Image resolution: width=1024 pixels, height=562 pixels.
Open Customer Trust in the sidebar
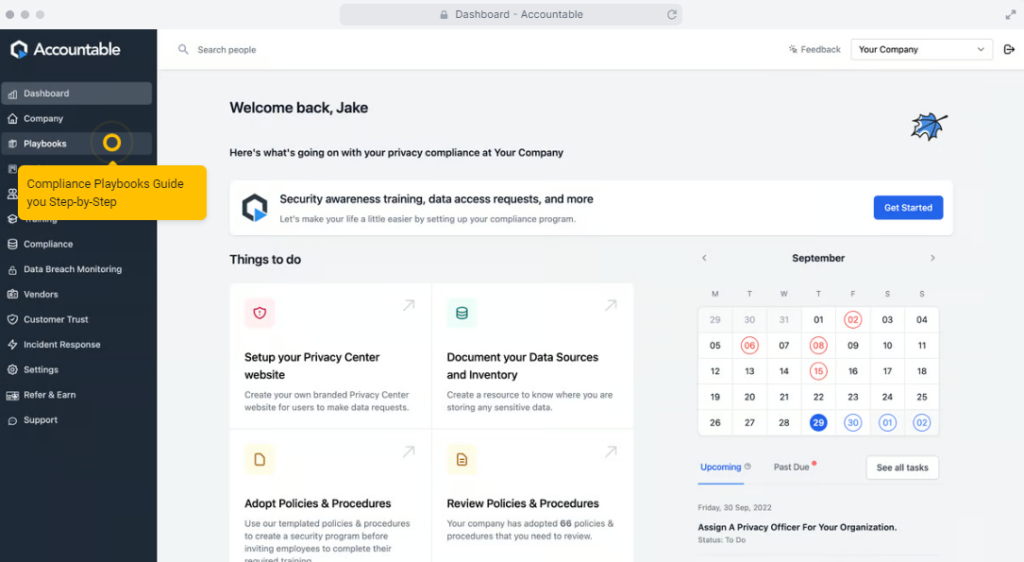click(x=76, y=319)
